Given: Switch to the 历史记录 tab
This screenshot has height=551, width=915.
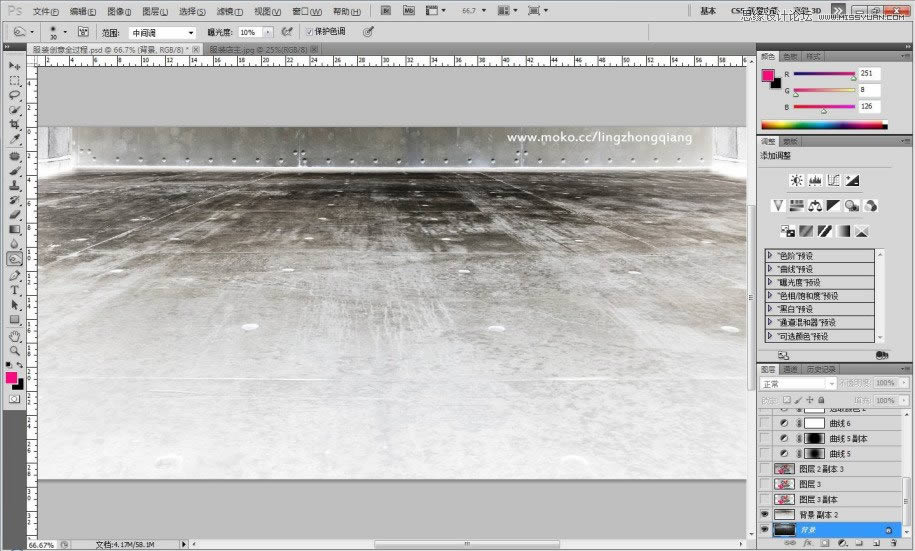Looking at the screenshot, I should tap(821, 369).
